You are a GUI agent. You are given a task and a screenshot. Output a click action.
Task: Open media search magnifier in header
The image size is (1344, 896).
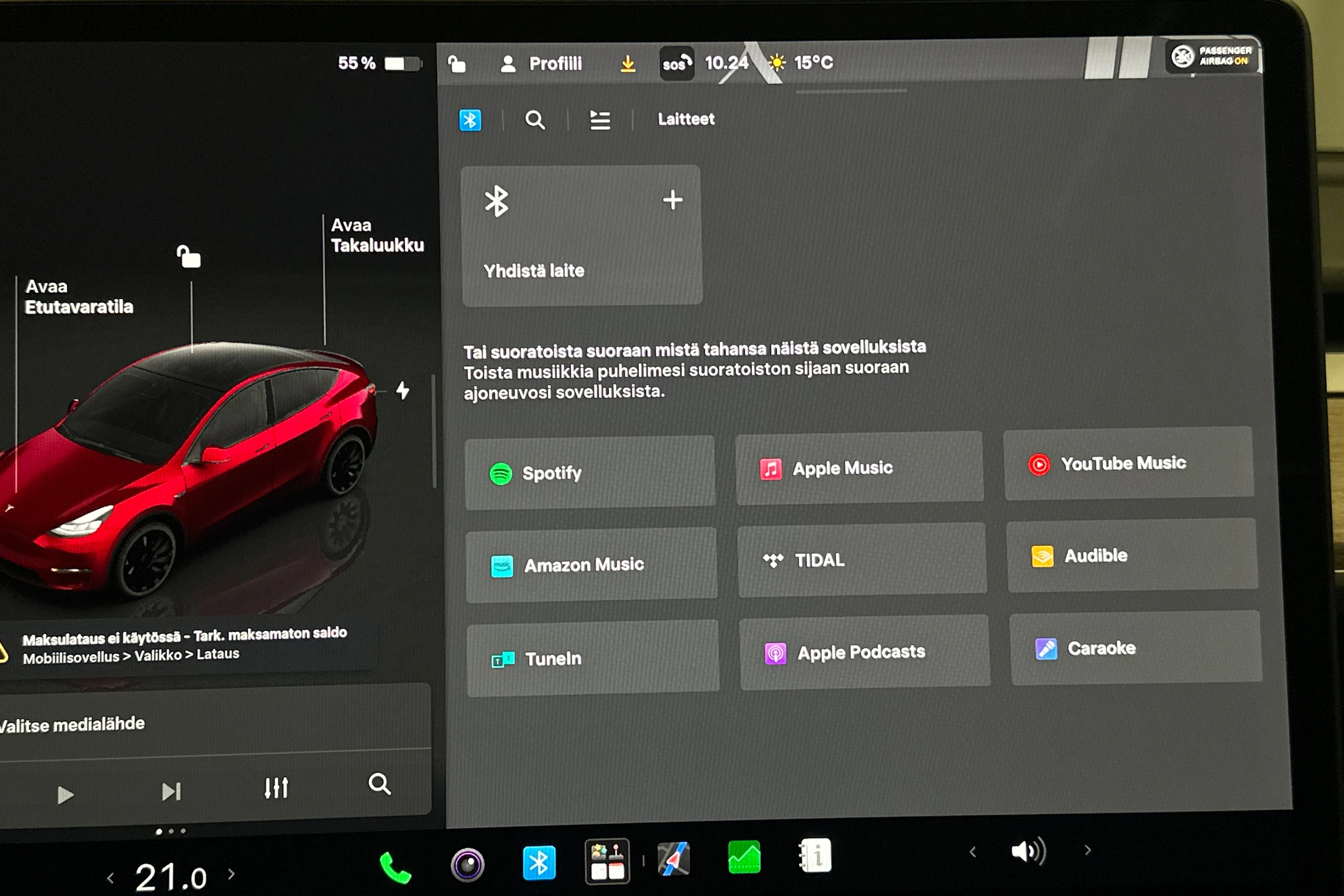(535, 120)
